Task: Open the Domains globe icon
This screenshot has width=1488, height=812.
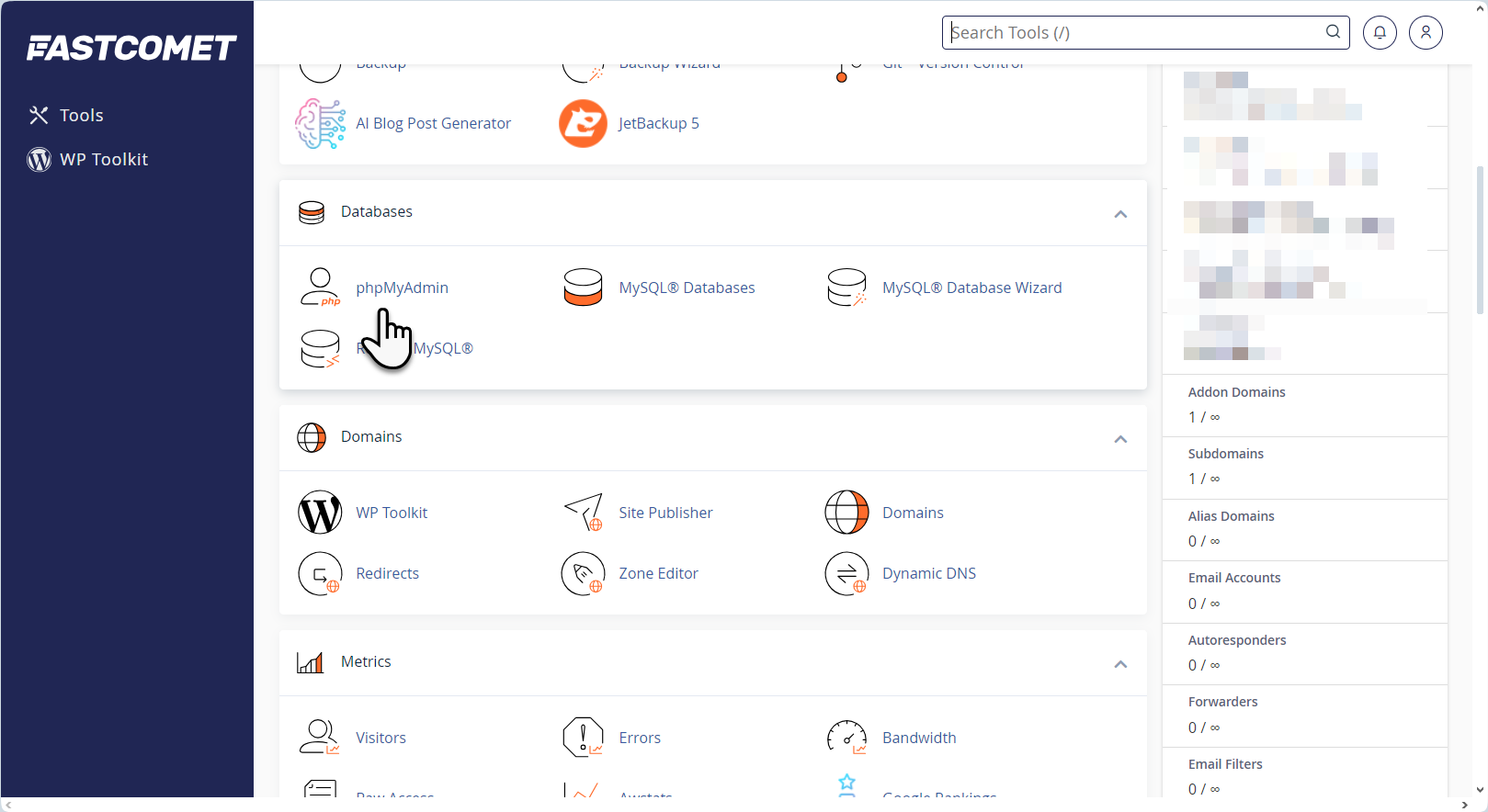Action: tap(846, 513)
